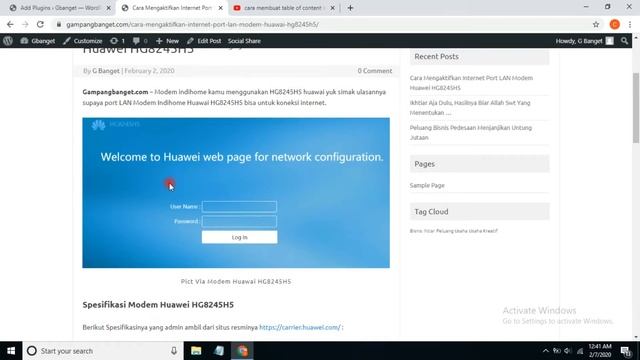This screenshot has height=360, width=640.
Task: Open the Windows Start menu
Action: click(x=11, y=351)
